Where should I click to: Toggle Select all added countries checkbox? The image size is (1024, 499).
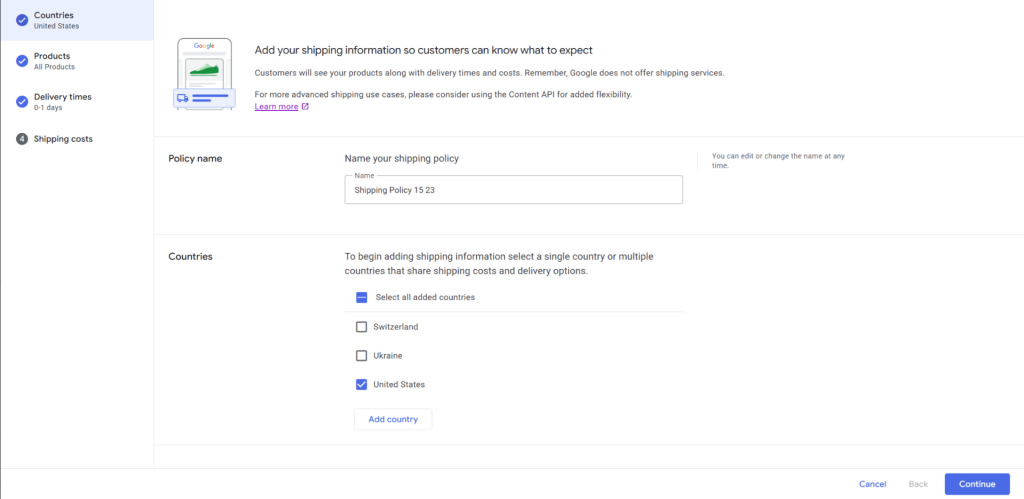(x=362, y=297)
